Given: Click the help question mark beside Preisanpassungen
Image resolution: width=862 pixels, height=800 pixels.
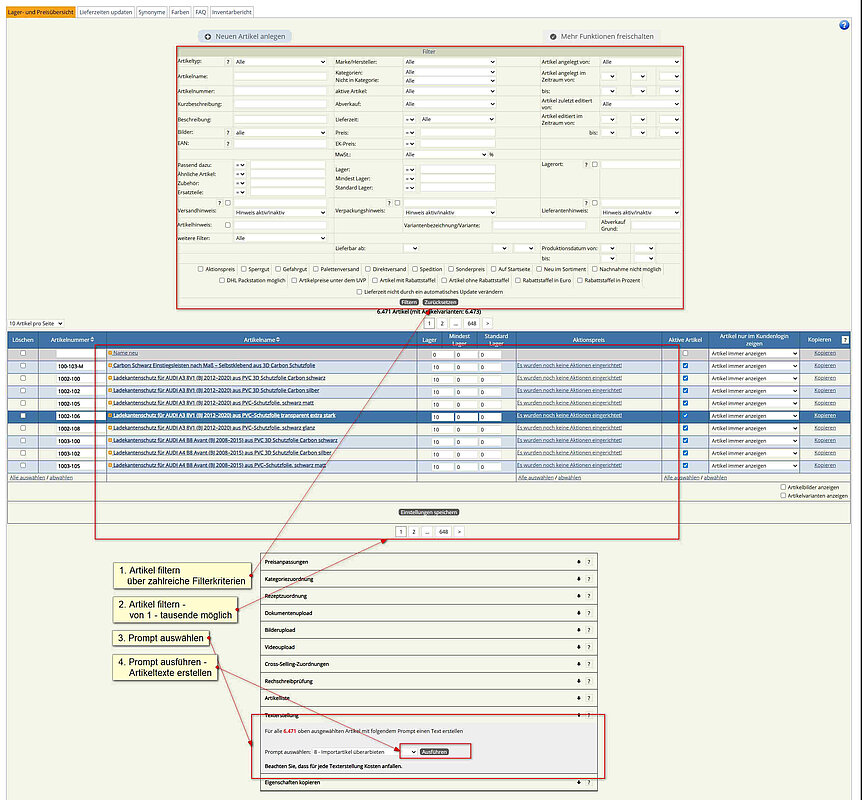Looking at the screenshot, I should click(x=588, y=562).
